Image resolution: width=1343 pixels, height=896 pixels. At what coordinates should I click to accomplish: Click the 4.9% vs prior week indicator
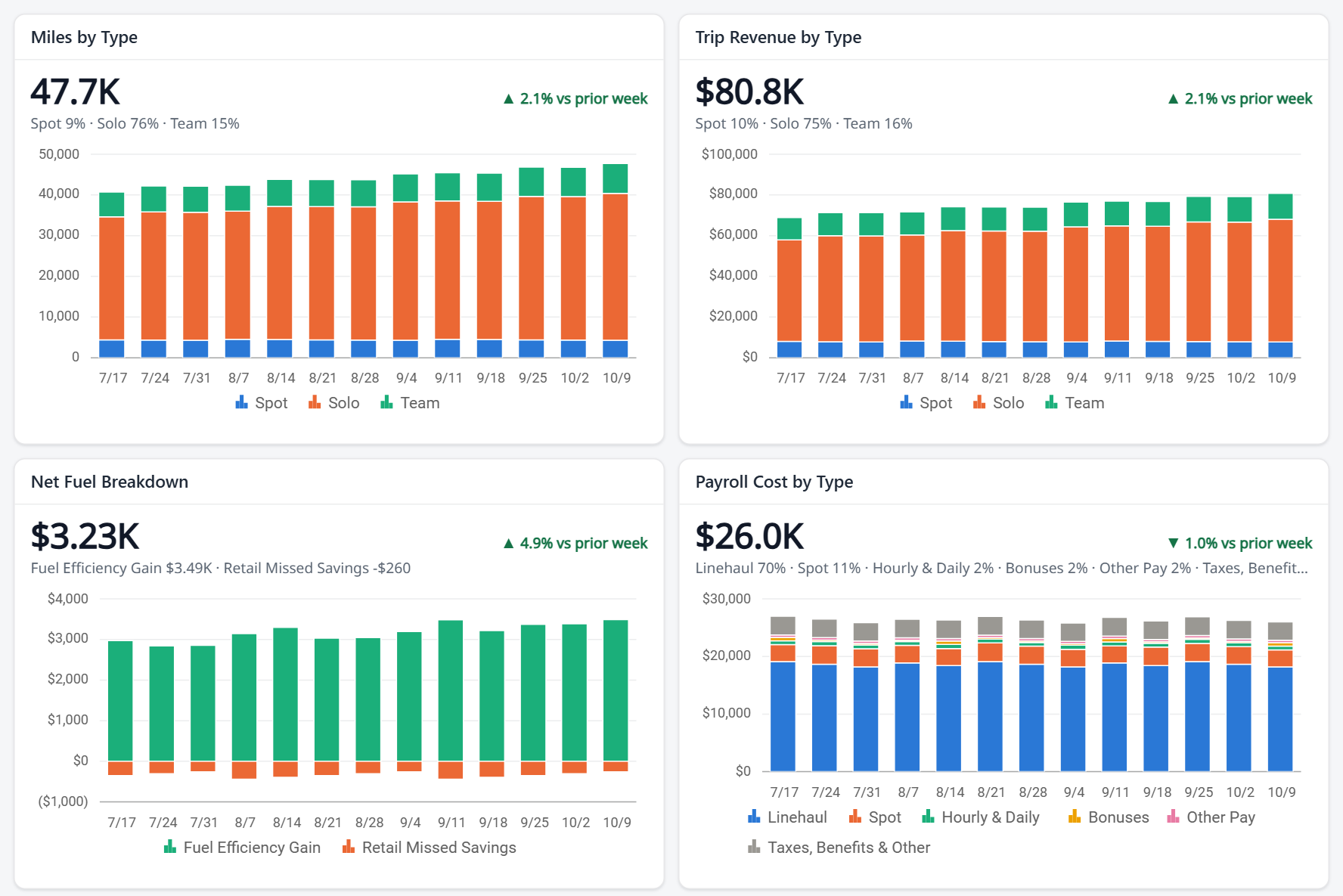click(x=575, y=543)
